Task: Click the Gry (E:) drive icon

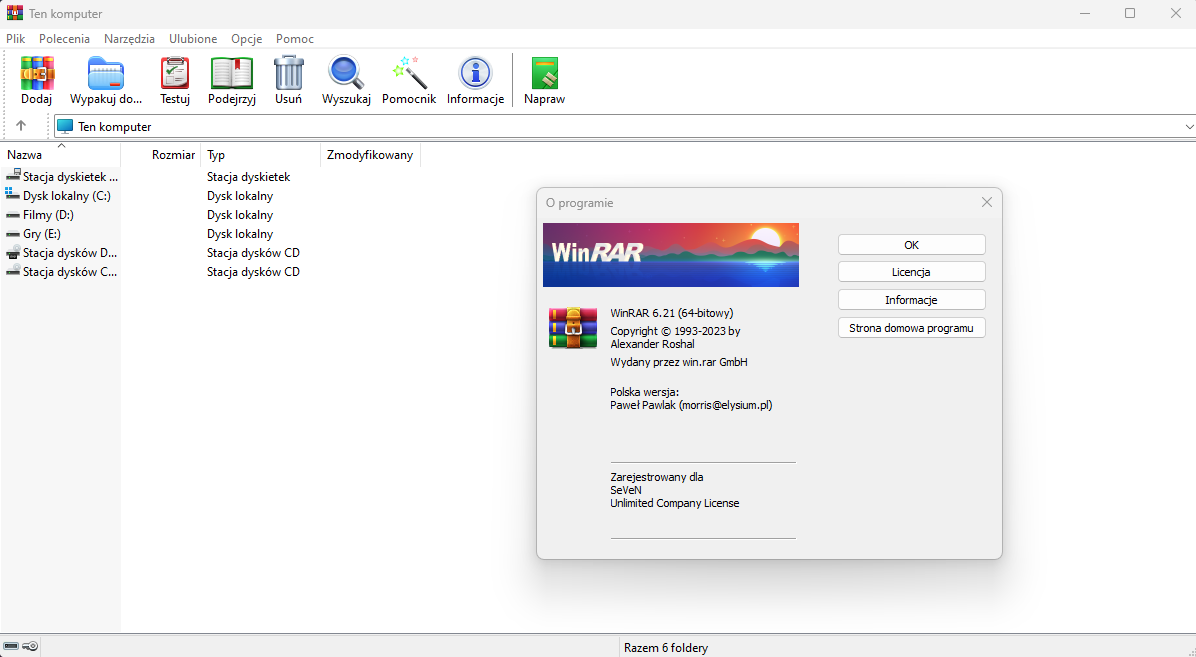Action: pyautogui.click(x=13, y=234)
